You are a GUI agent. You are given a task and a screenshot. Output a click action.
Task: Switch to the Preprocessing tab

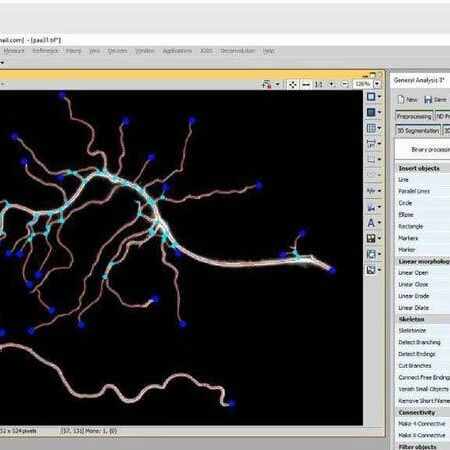[414, 116]
